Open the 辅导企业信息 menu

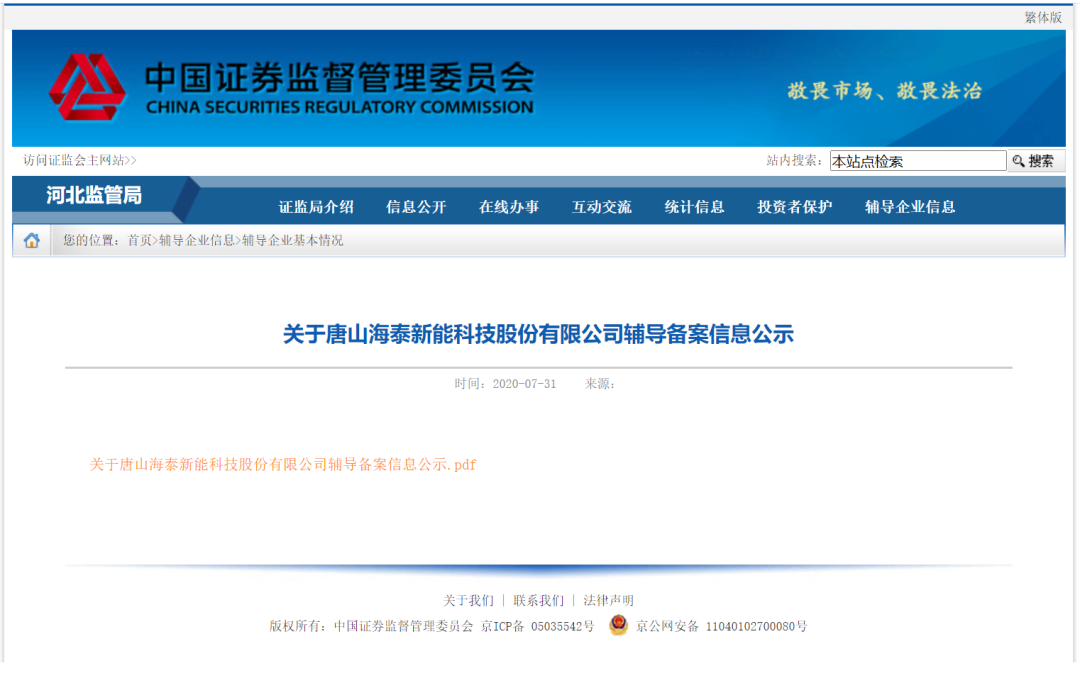coord(910,207)
